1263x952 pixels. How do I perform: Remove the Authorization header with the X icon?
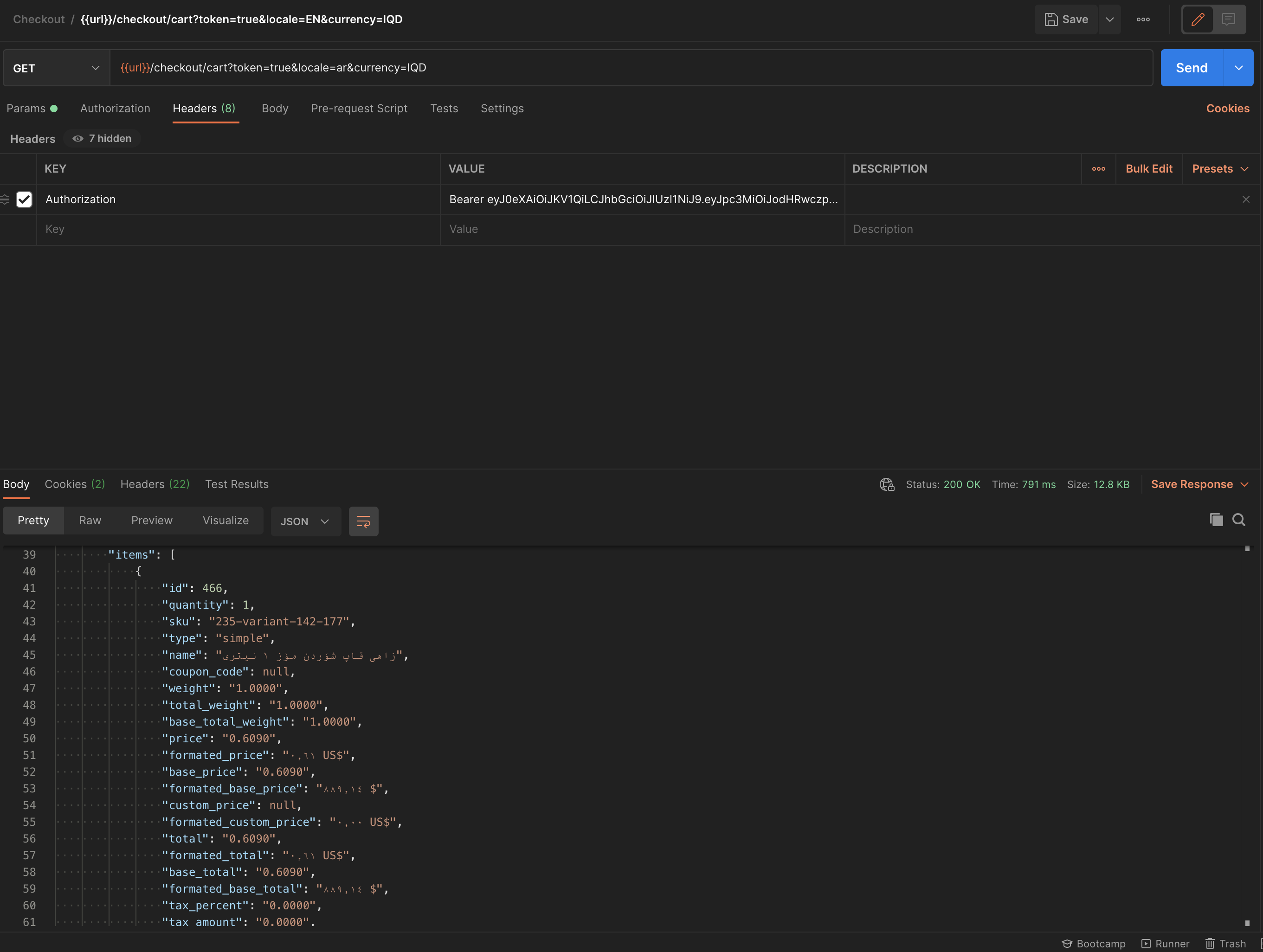pyautogui.click(x=1246, y=199)
